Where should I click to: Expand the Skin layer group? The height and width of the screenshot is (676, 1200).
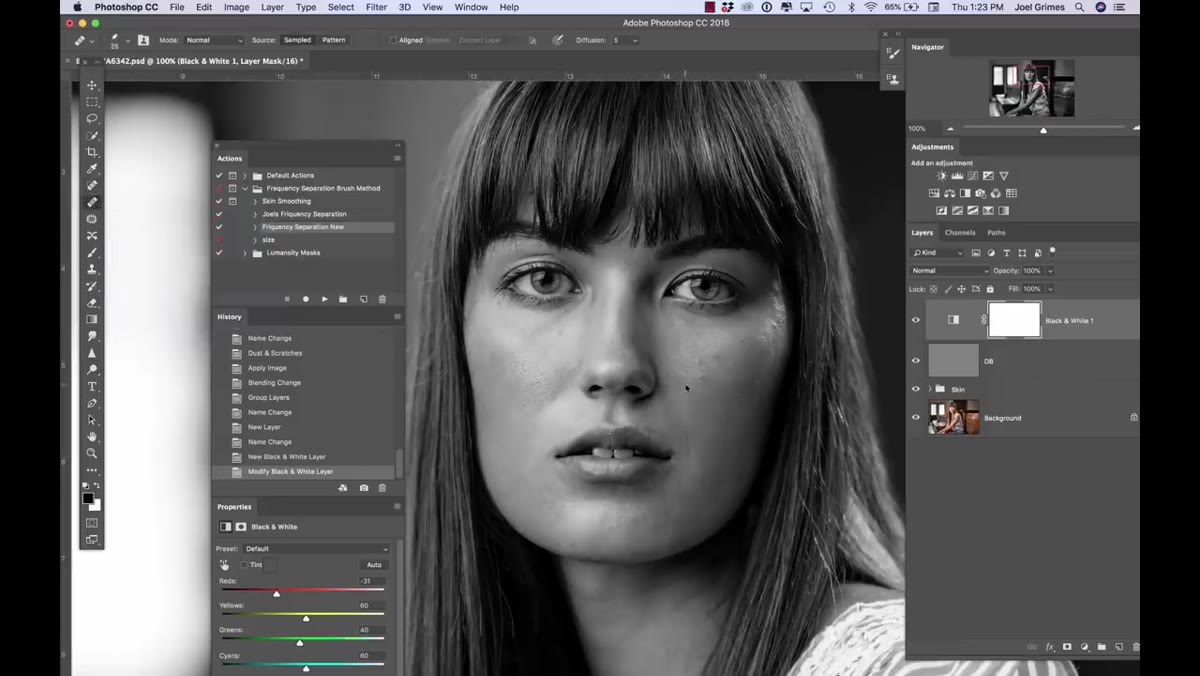930,389
